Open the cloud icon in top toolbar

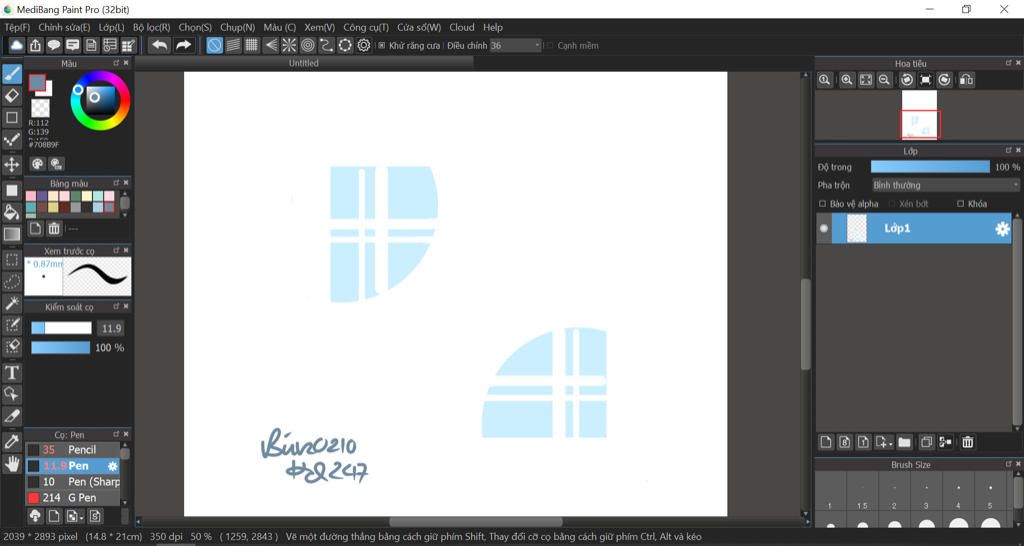16,45
